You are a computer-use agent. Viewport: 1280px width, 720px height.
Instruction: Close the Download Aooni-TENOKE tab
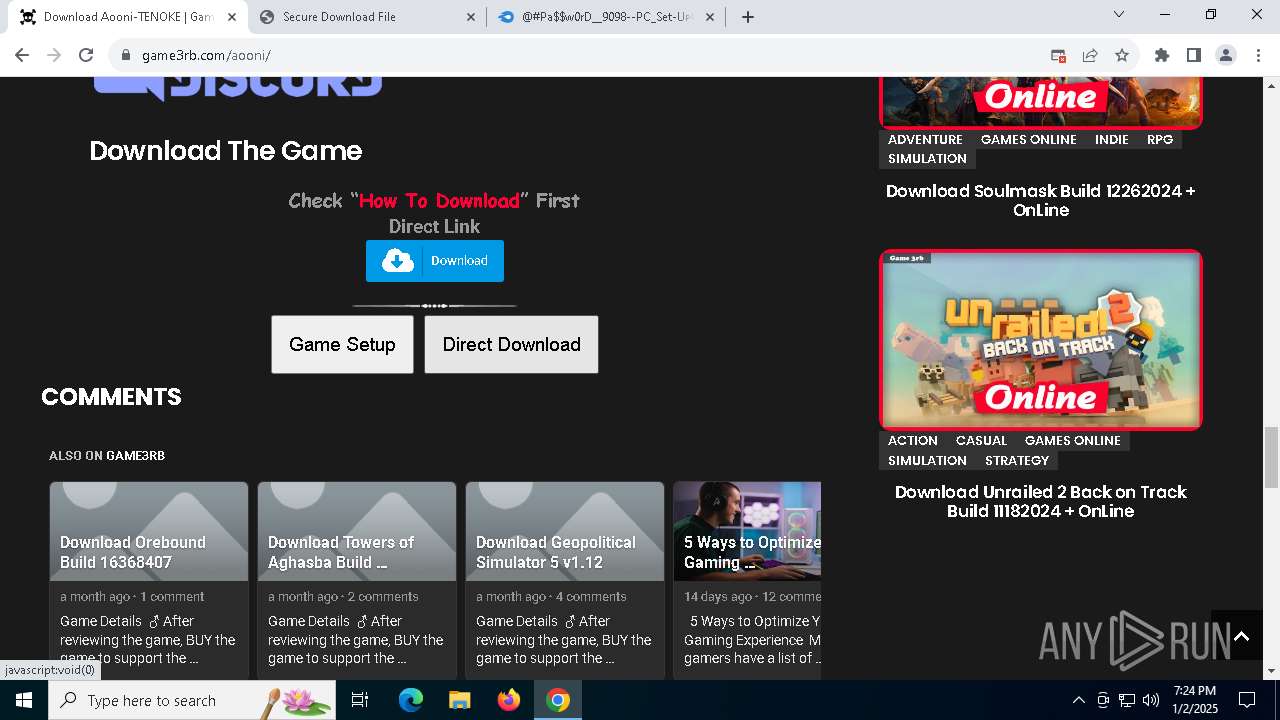click(x=232, y=16)
